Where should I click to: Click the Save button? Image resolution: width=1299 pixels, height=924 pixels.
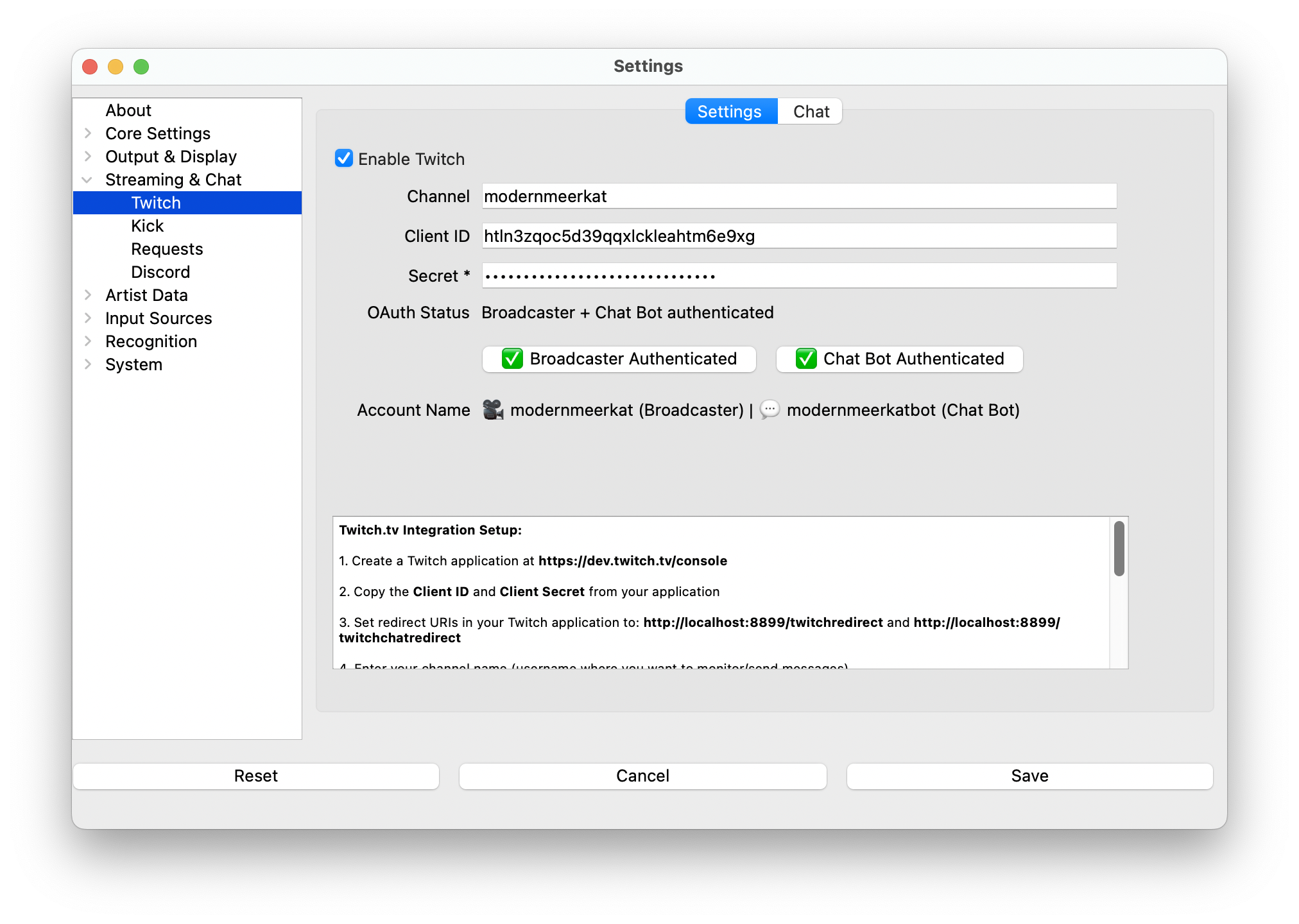[1028, 776]
